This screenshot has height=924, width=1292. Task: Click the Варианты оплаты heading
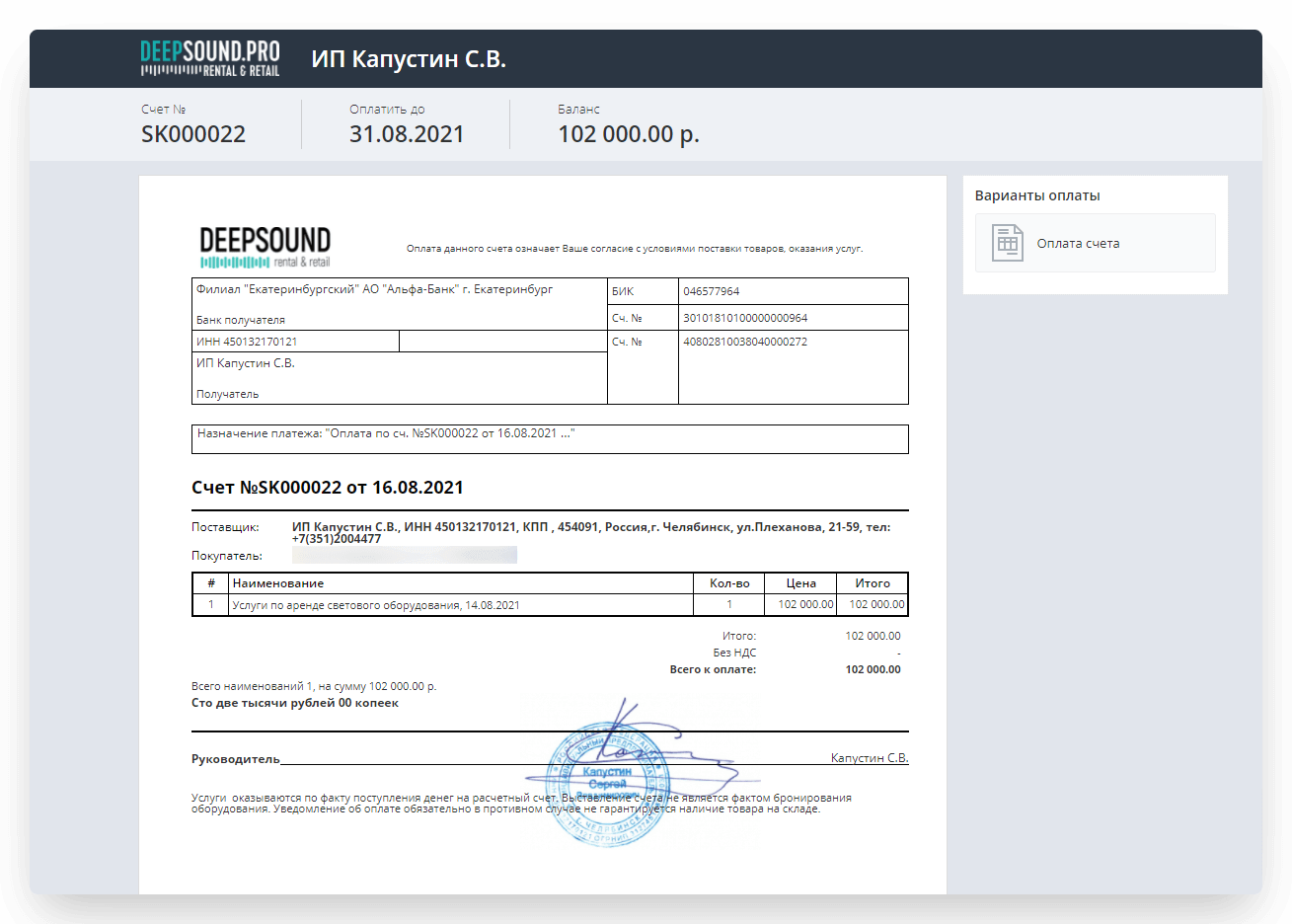[x=1036, y=195]
